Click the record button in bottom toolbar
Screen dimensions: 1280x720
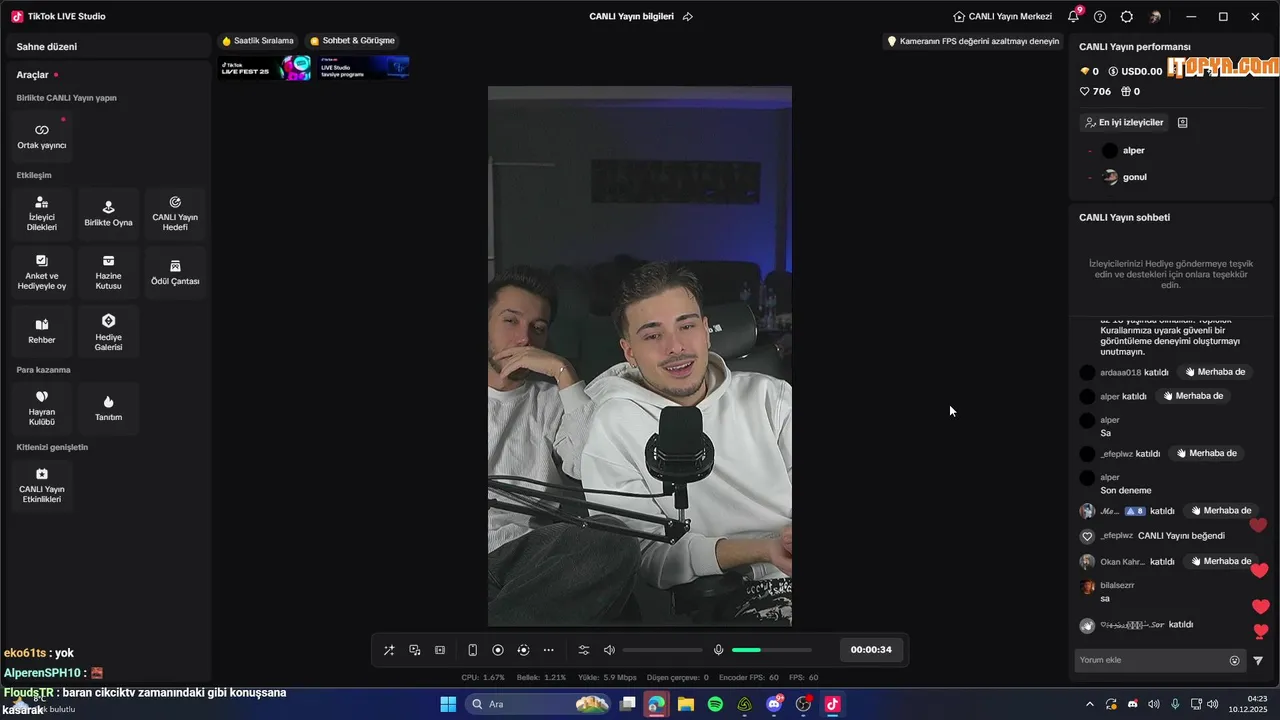coord(498,650)
